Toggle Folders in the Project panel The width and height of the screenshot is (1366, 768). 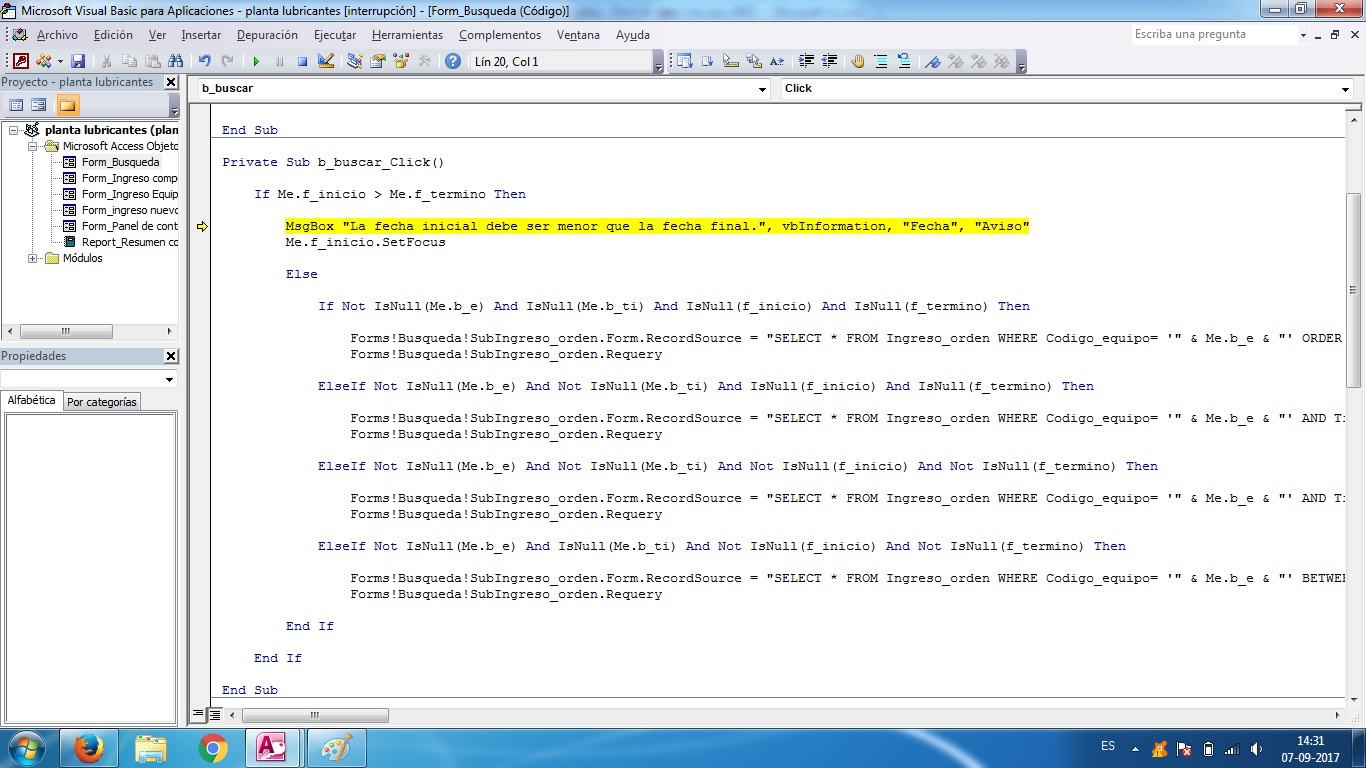(67, 105)
